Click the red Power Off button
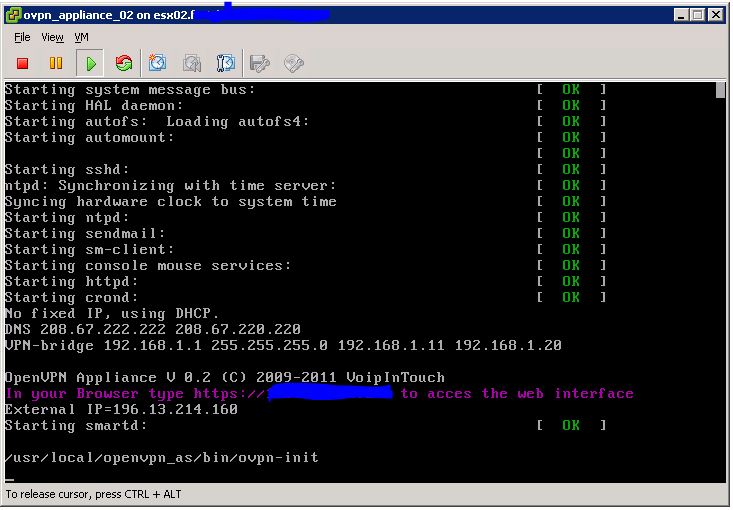733x510 pixels. 23,64
